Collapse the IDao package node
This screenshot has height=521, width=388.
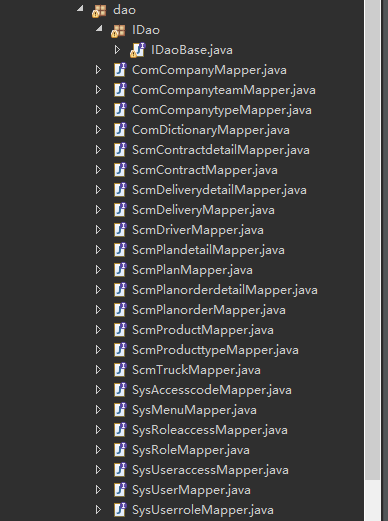coord(99,29)
